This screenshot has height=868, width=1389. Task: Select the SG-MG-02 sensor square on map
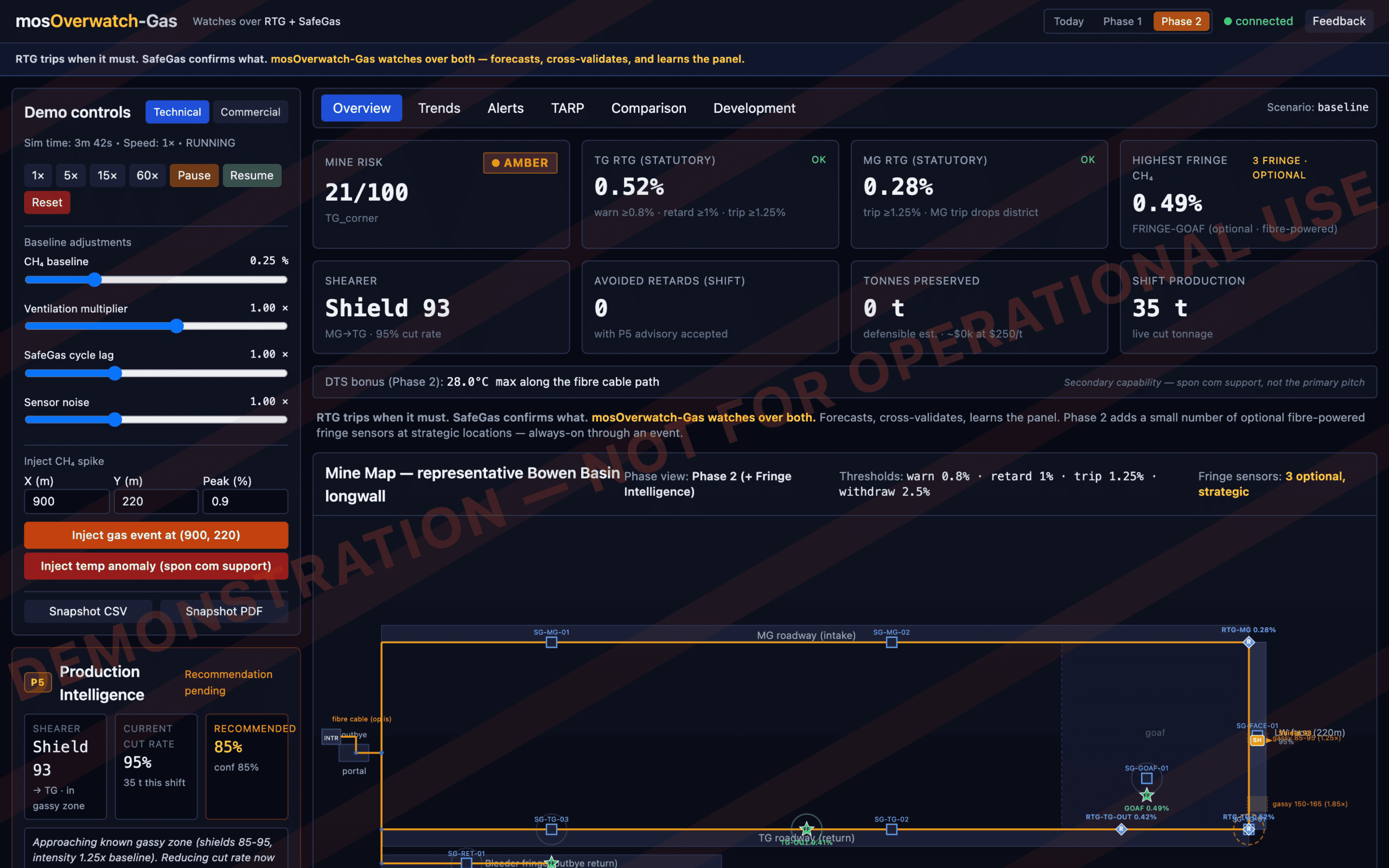point(891,642)
